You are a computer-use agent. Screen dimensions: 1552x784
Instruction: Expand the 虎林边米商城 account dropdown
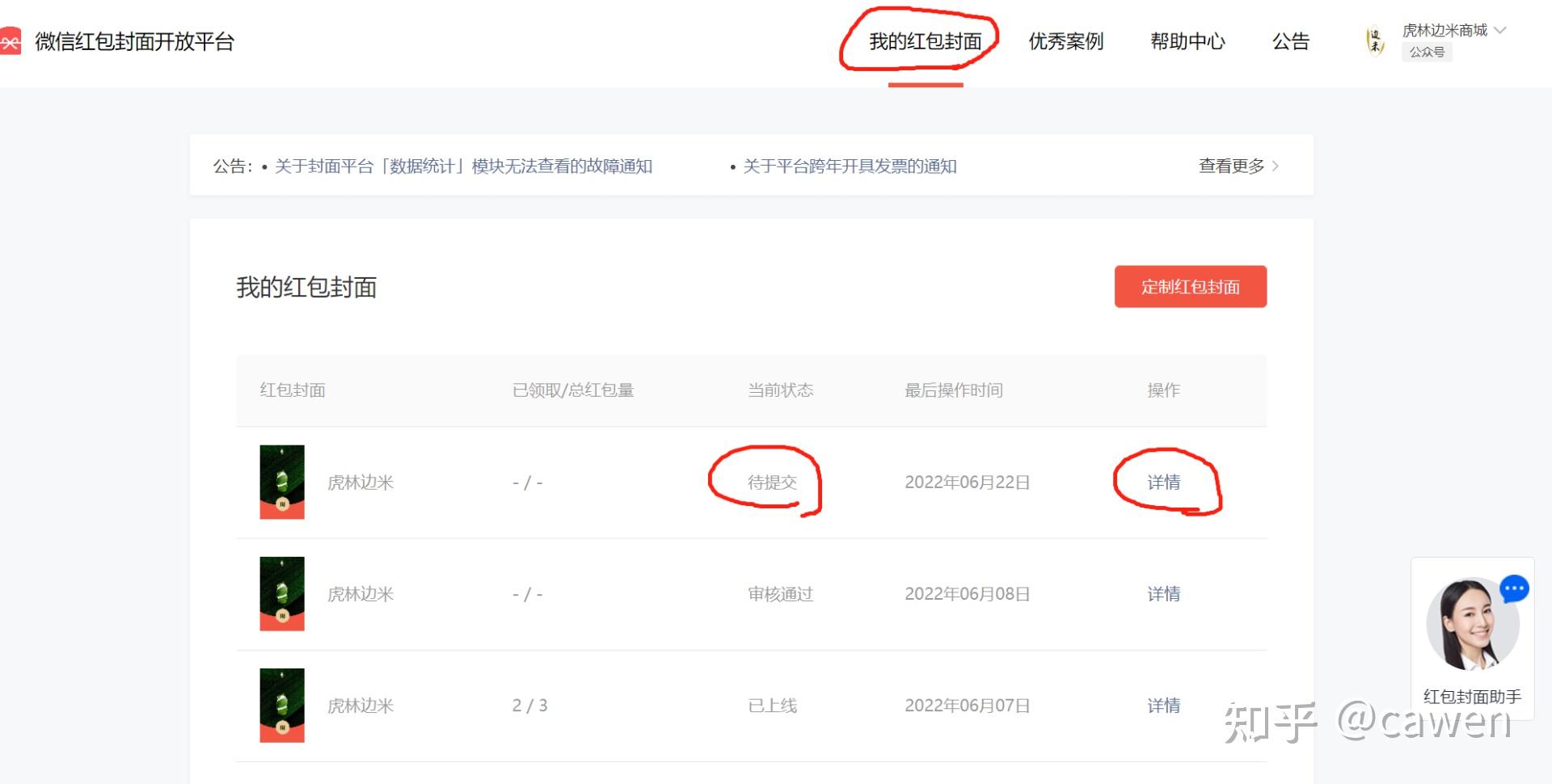pyautogui.click(x=1500, y=30)
